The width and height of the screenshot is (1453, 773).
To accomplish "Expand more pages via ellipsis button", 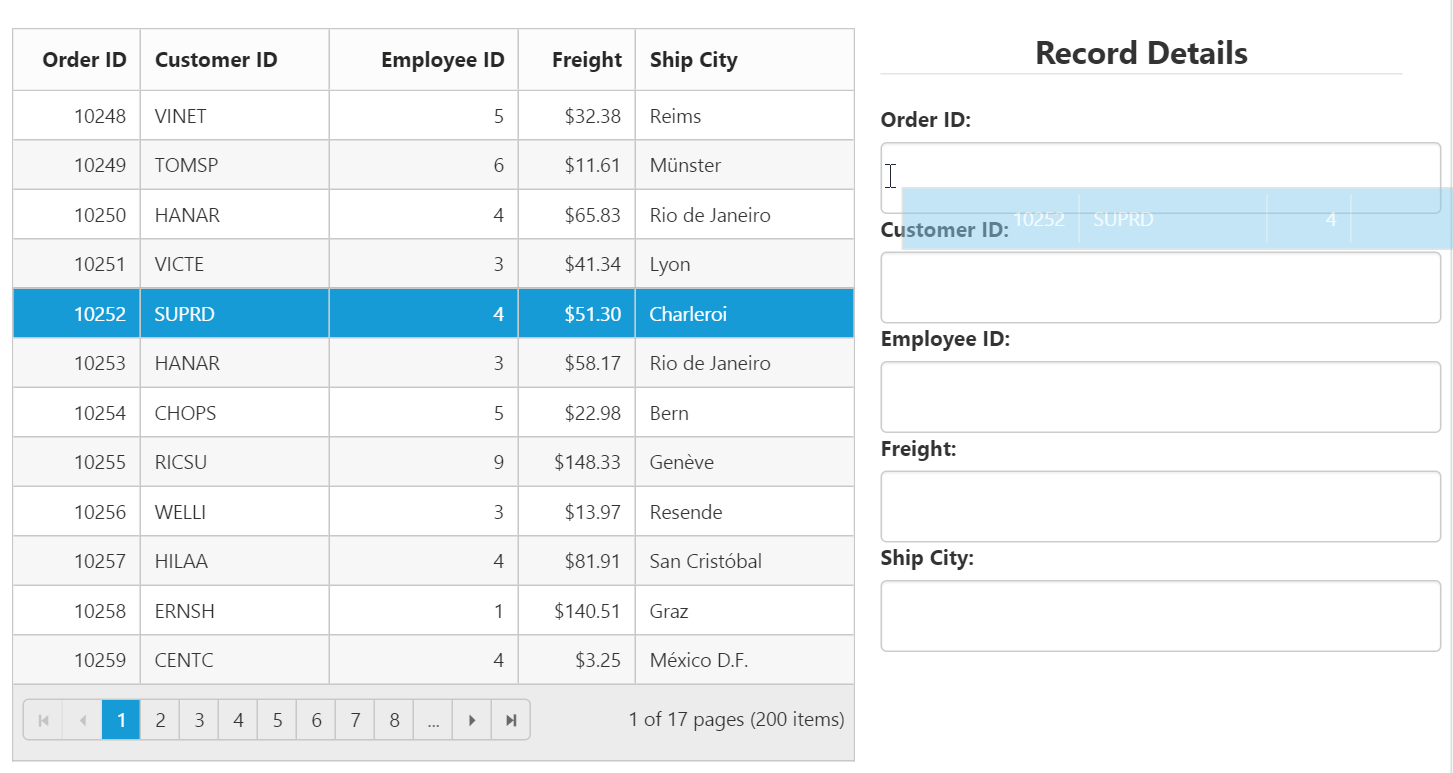I will coord(433,720).
